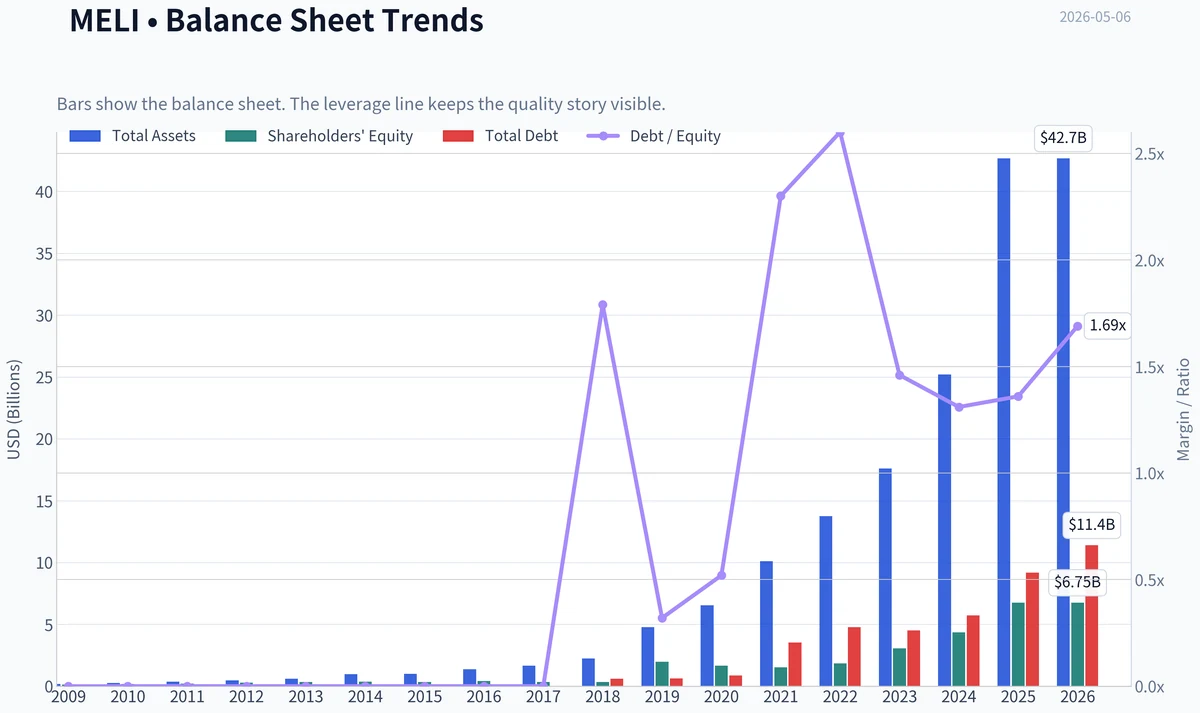This screenshot has height=713, width=1200.
Task: Toggle the Total Assets legend entry
Action: coord(133,136)
